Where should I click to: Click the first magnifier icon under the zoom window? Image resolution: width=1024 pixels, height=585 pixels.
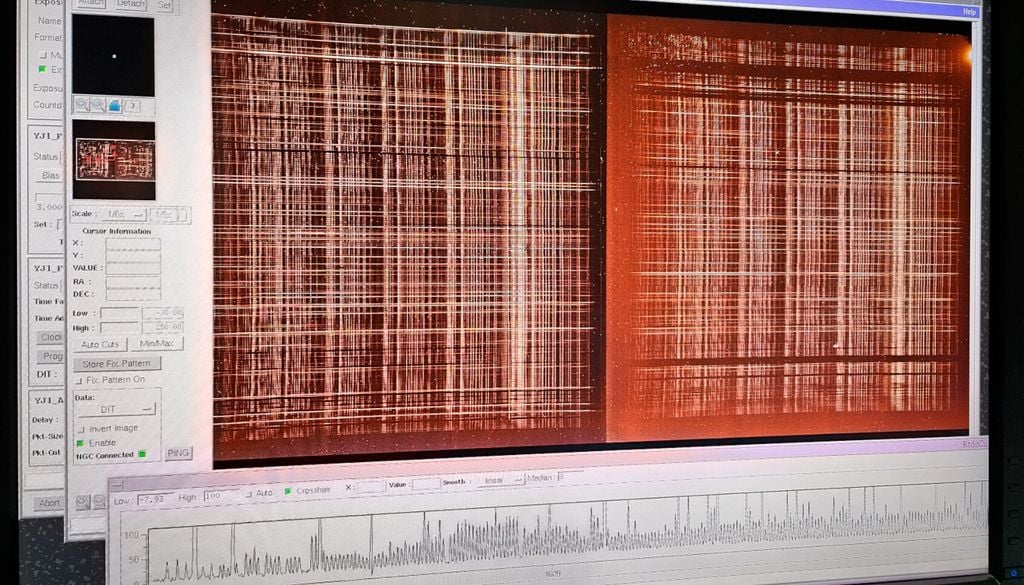(82, 104)
